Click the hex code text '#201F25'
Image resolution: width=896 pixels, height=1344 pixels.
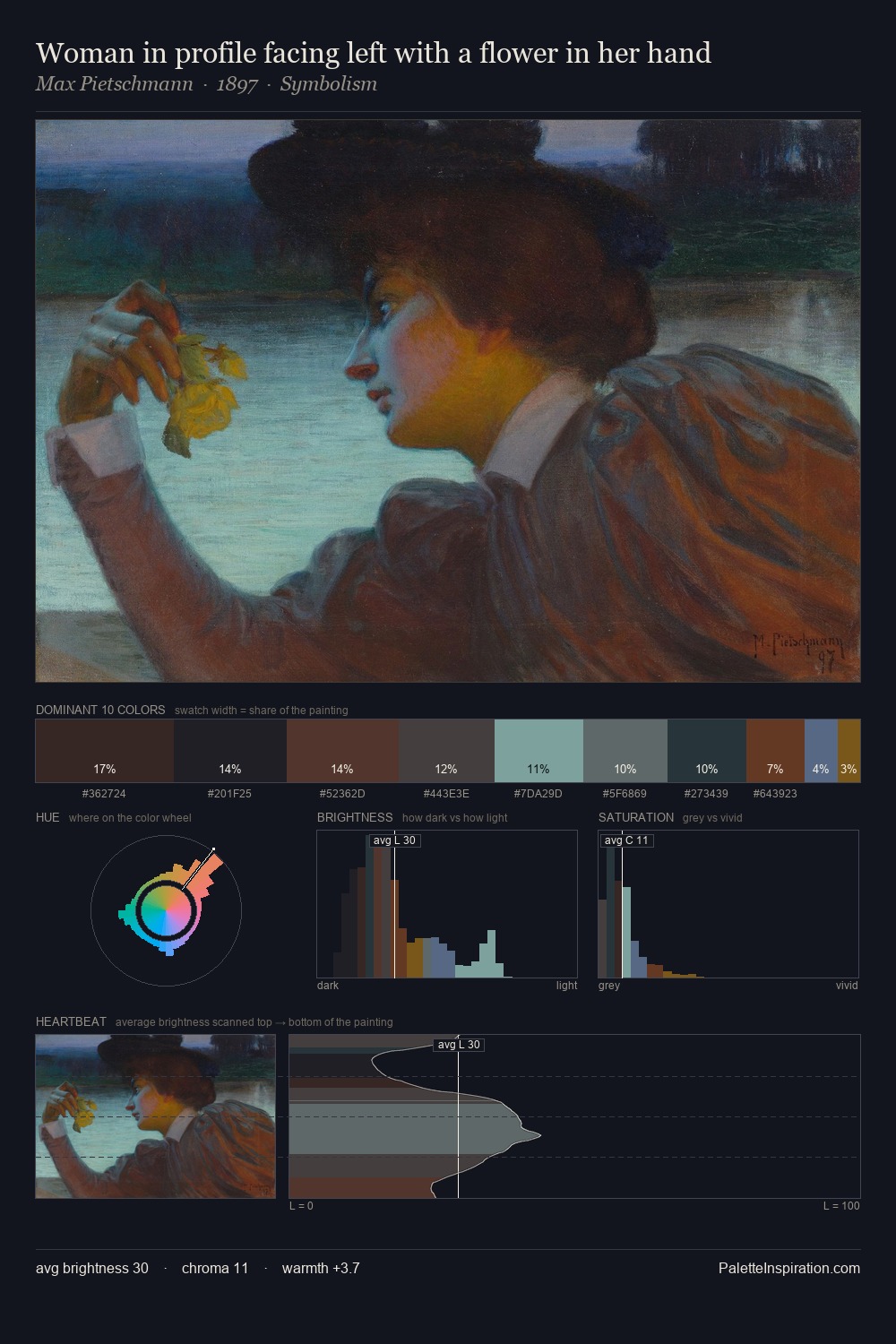pos(229,793)
